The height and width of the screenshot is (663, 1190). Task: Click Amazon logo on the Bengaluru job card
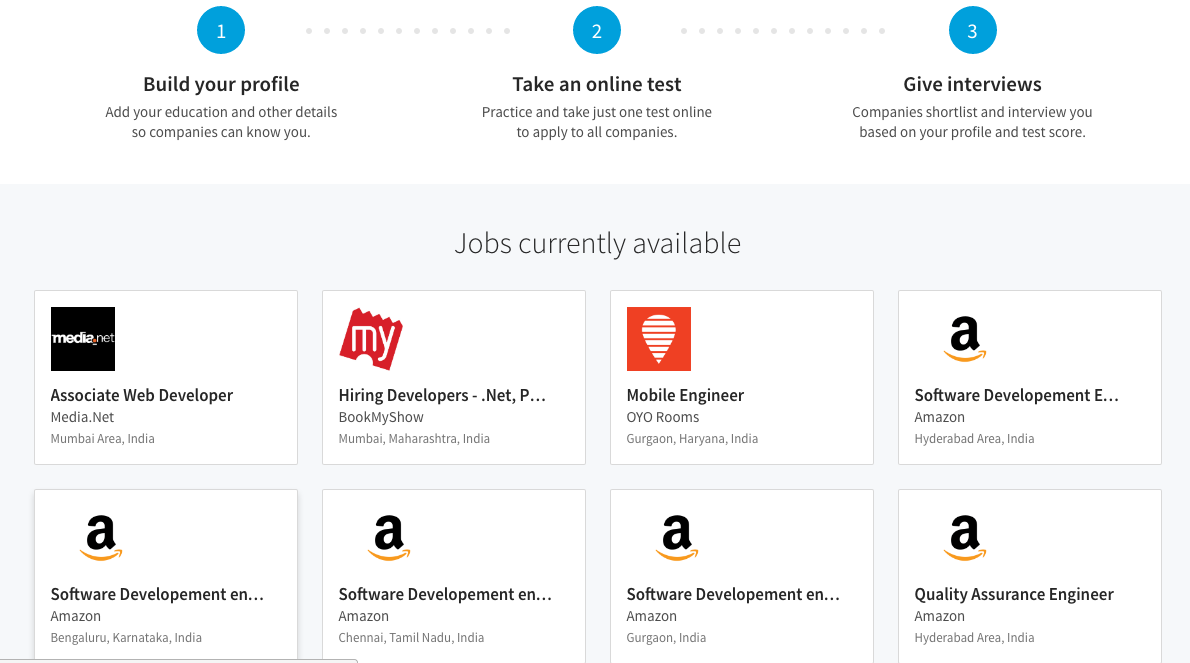click(x=101, y=538)
